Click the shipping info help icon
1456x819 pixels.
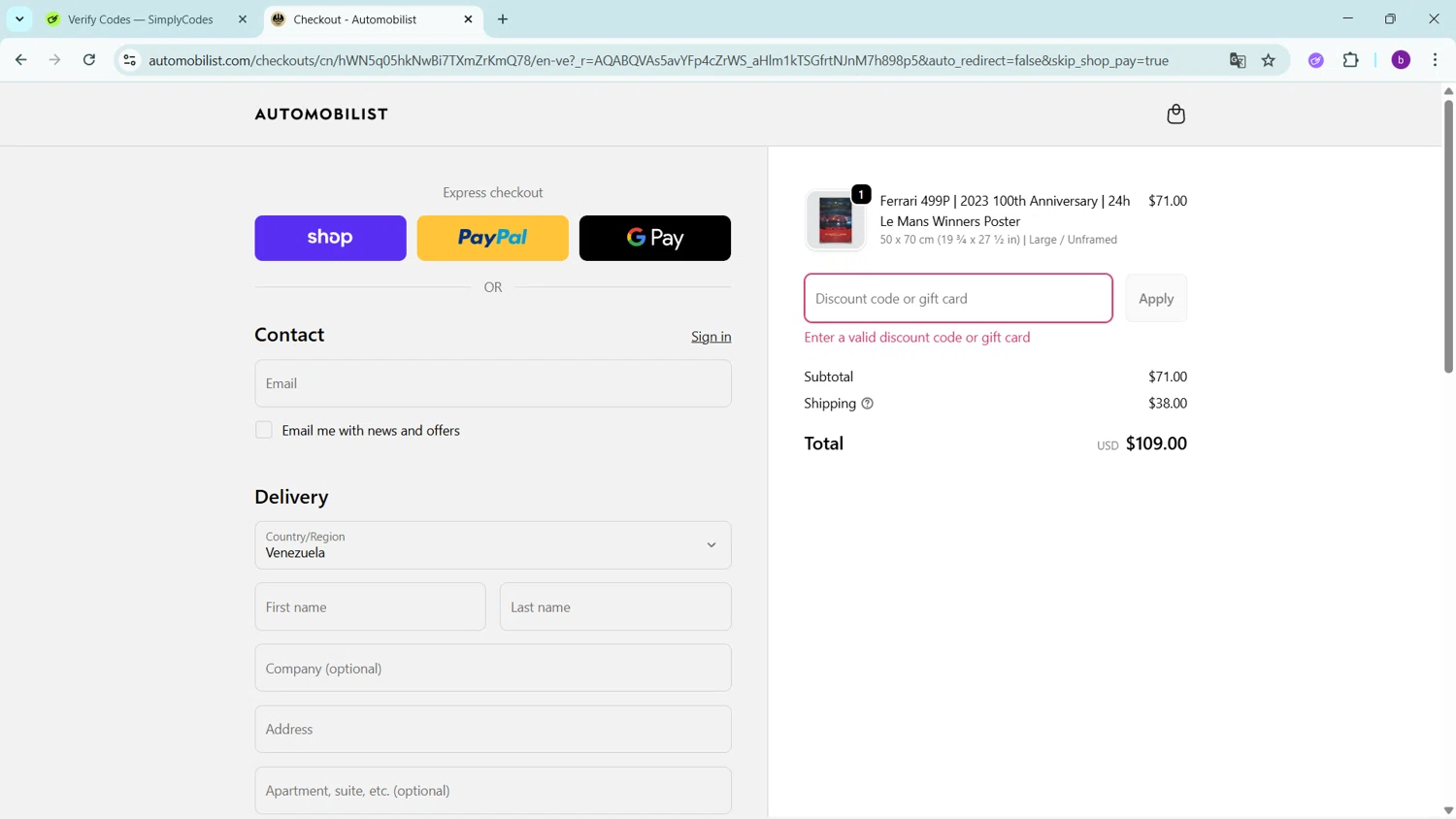pos(868,404)
